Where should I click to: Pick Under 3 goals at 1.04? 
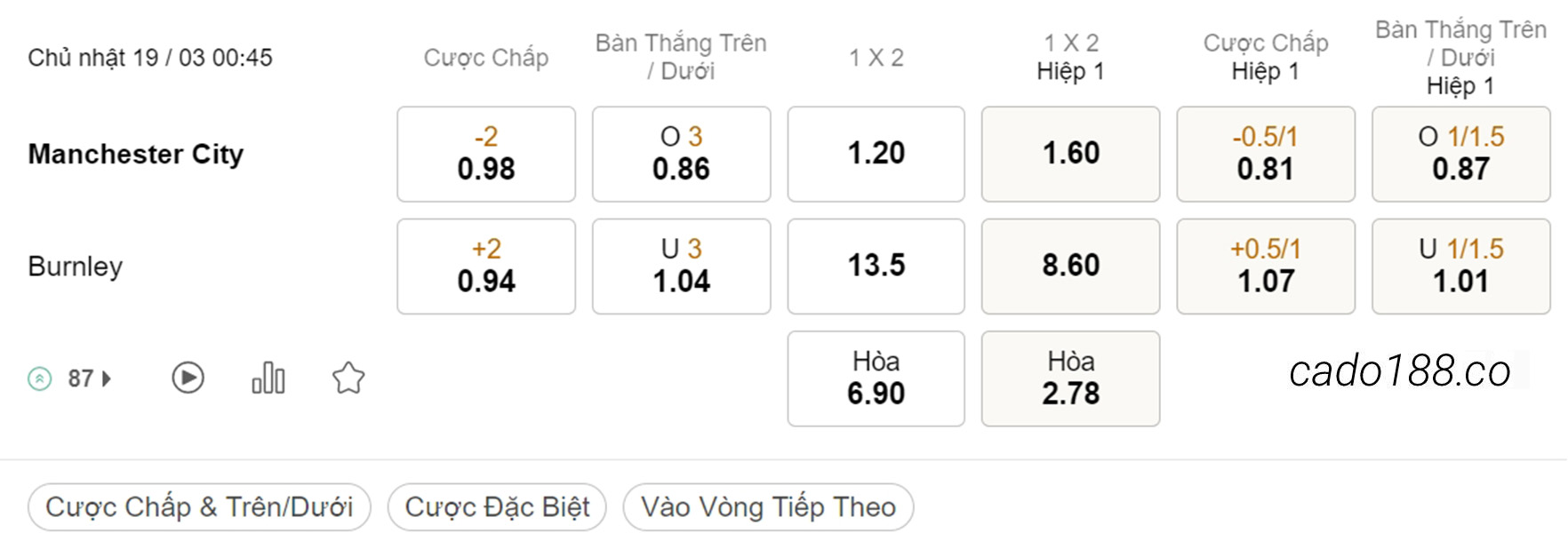click(x=682, y=267)
